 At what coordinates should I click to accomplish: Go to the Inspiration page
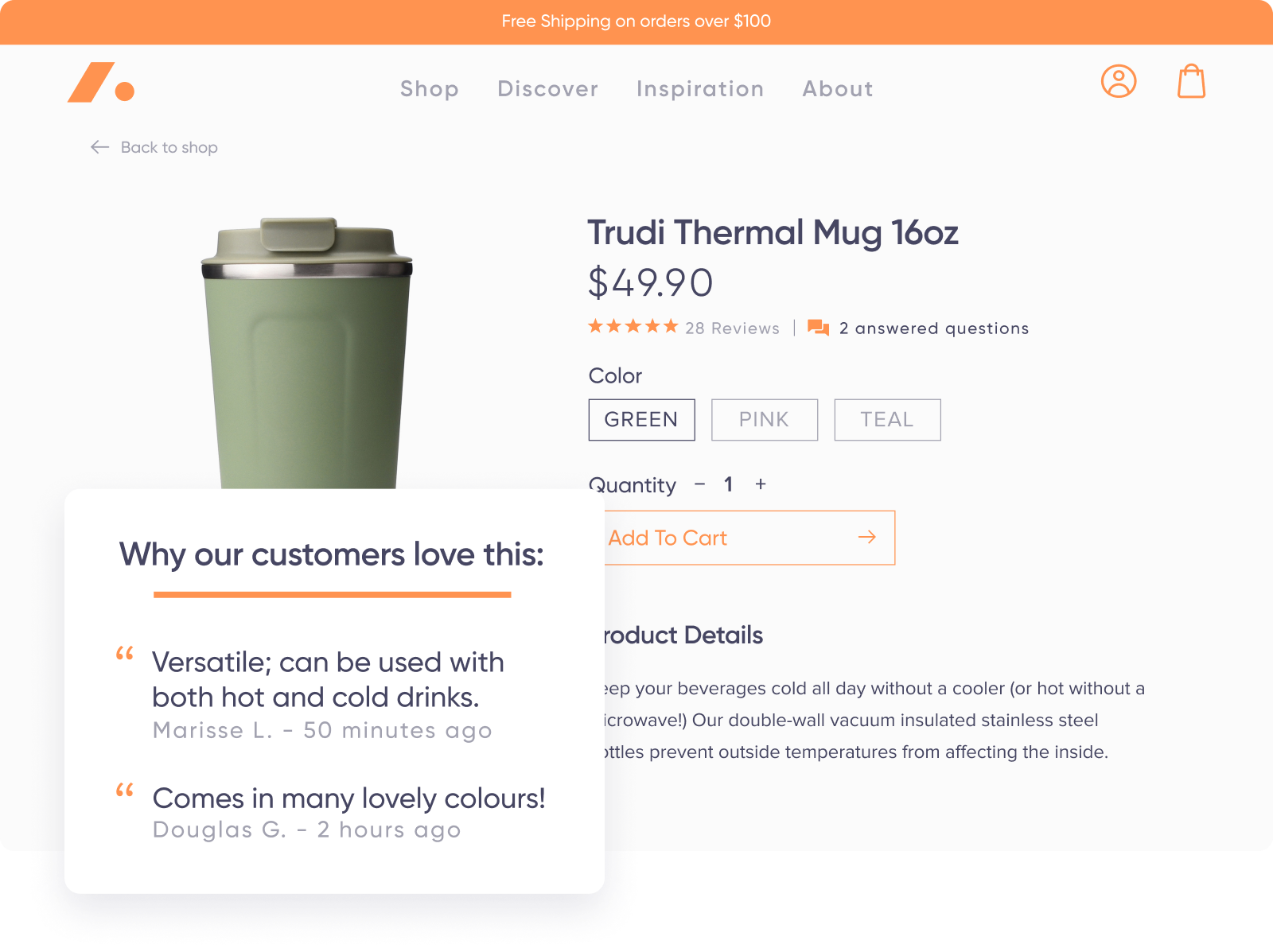(x=700, y=89)
